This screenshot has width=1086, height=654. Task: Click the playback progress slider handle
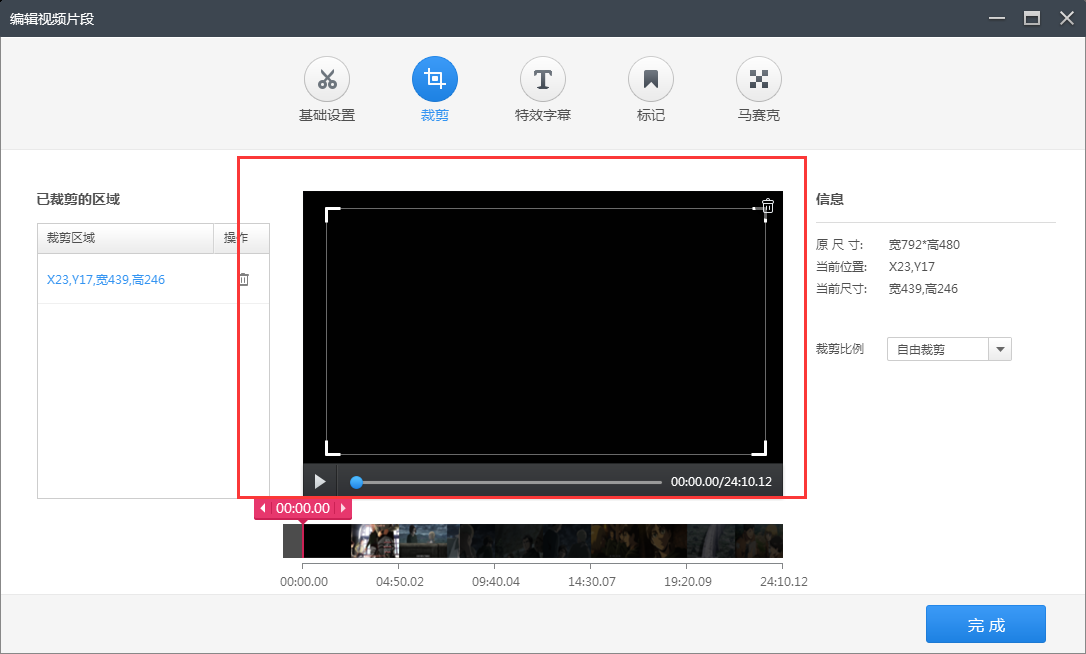click(x=357, y=481)
